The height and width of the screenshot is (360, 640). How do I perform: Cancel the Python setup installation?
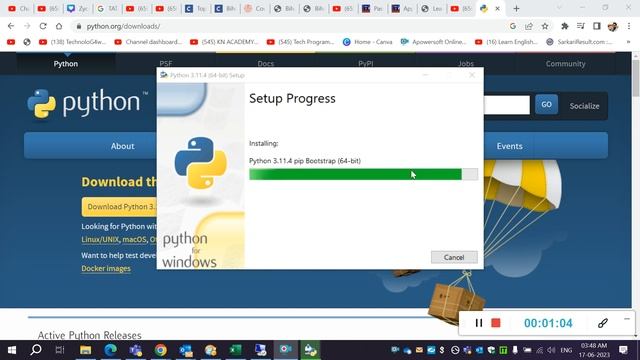click(454, 257)
